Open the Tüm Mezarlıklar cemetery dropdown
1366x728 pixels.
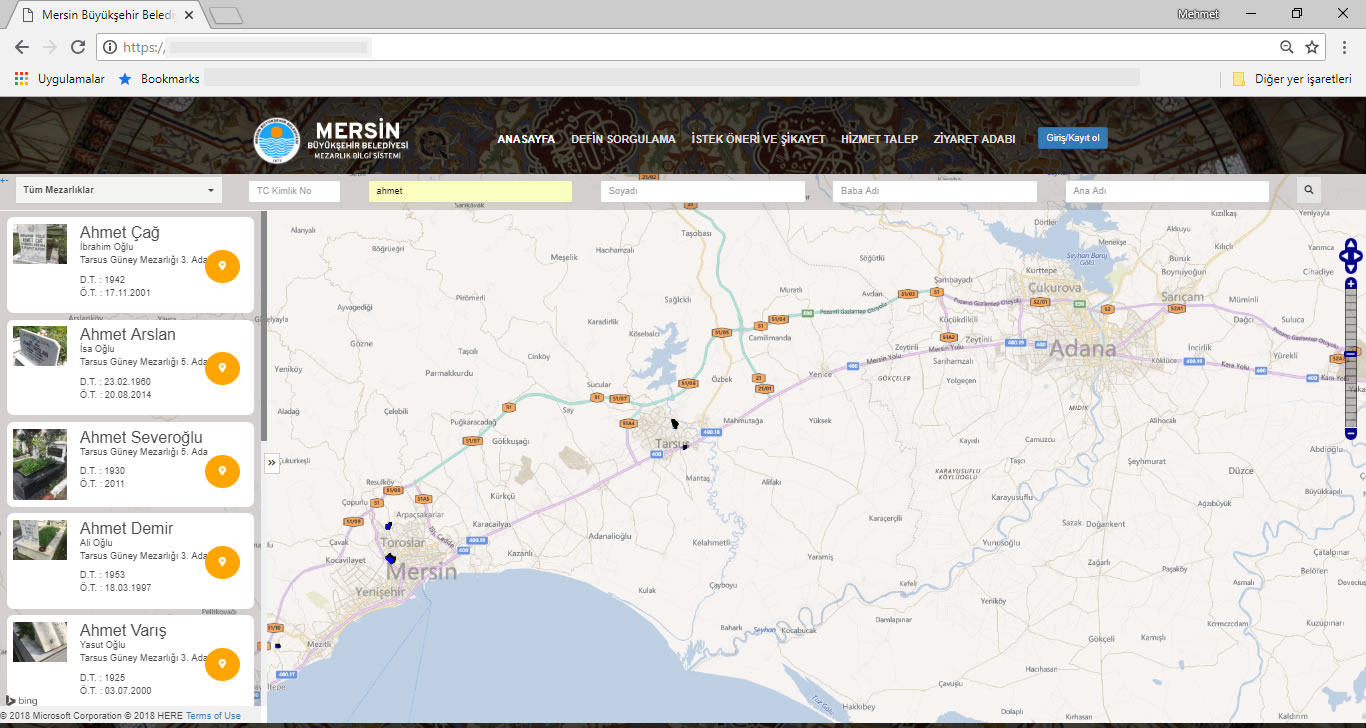tap(119, 190)
